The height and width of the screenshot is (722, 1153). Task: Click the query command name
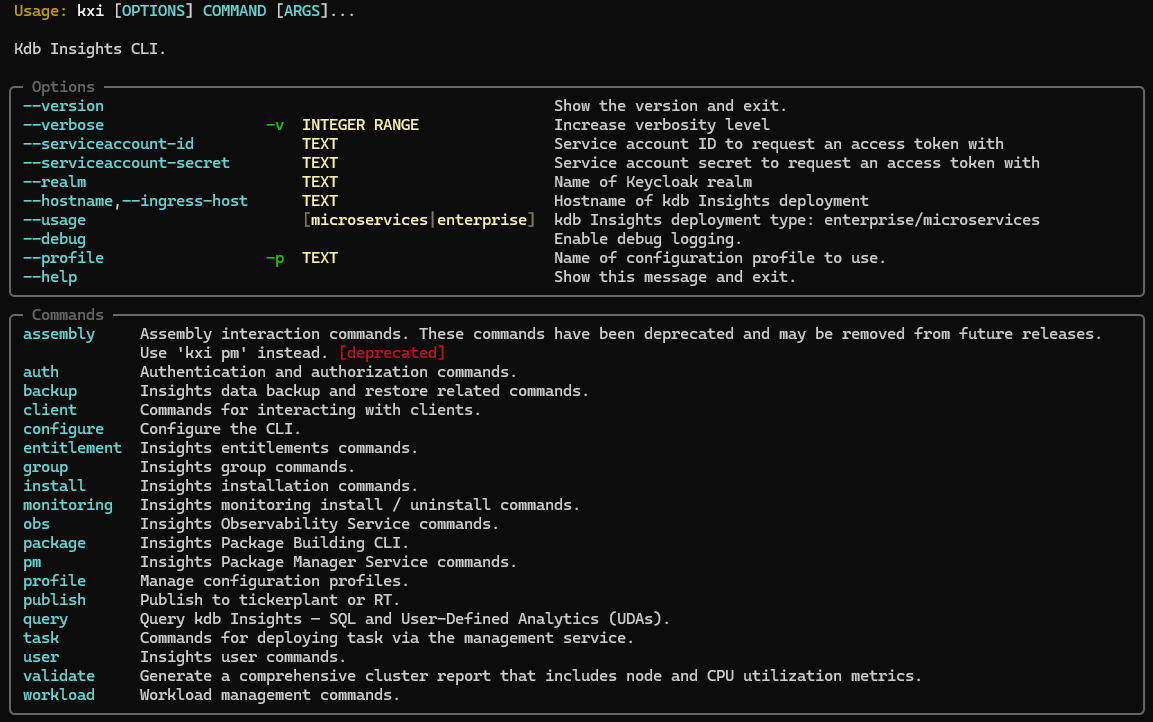[x=46, y=620]
